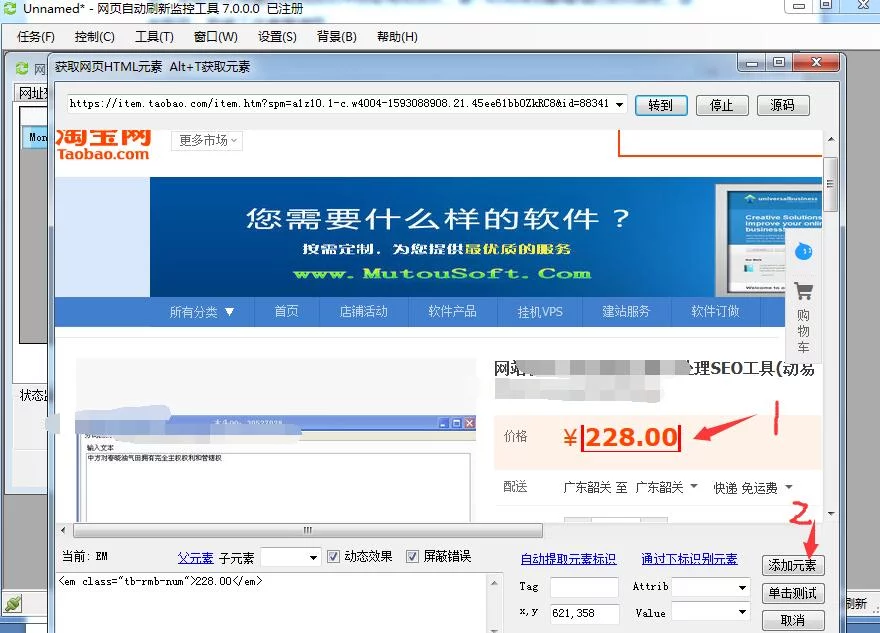Click the 自动提取元素标识 link
The image size is (880, 633).
click(x=568, y=559)
